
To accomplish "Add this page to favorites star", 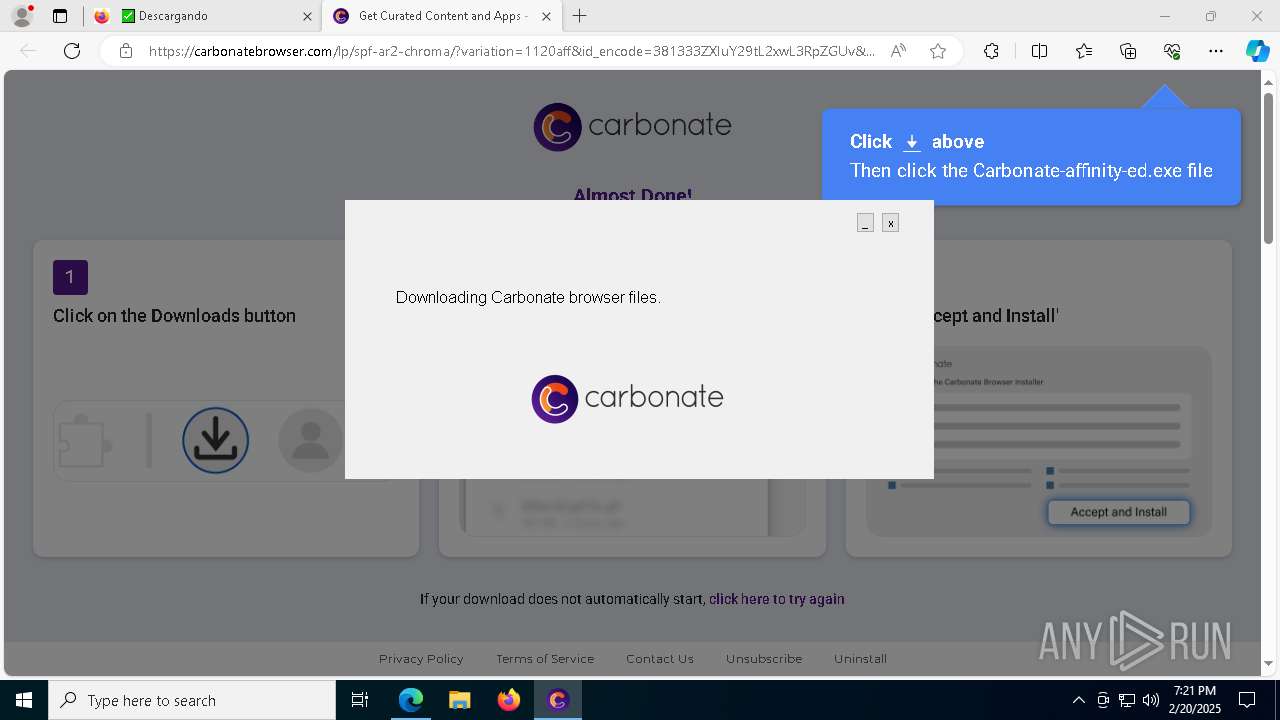I will pyautogui.click(x=938, y=51).
